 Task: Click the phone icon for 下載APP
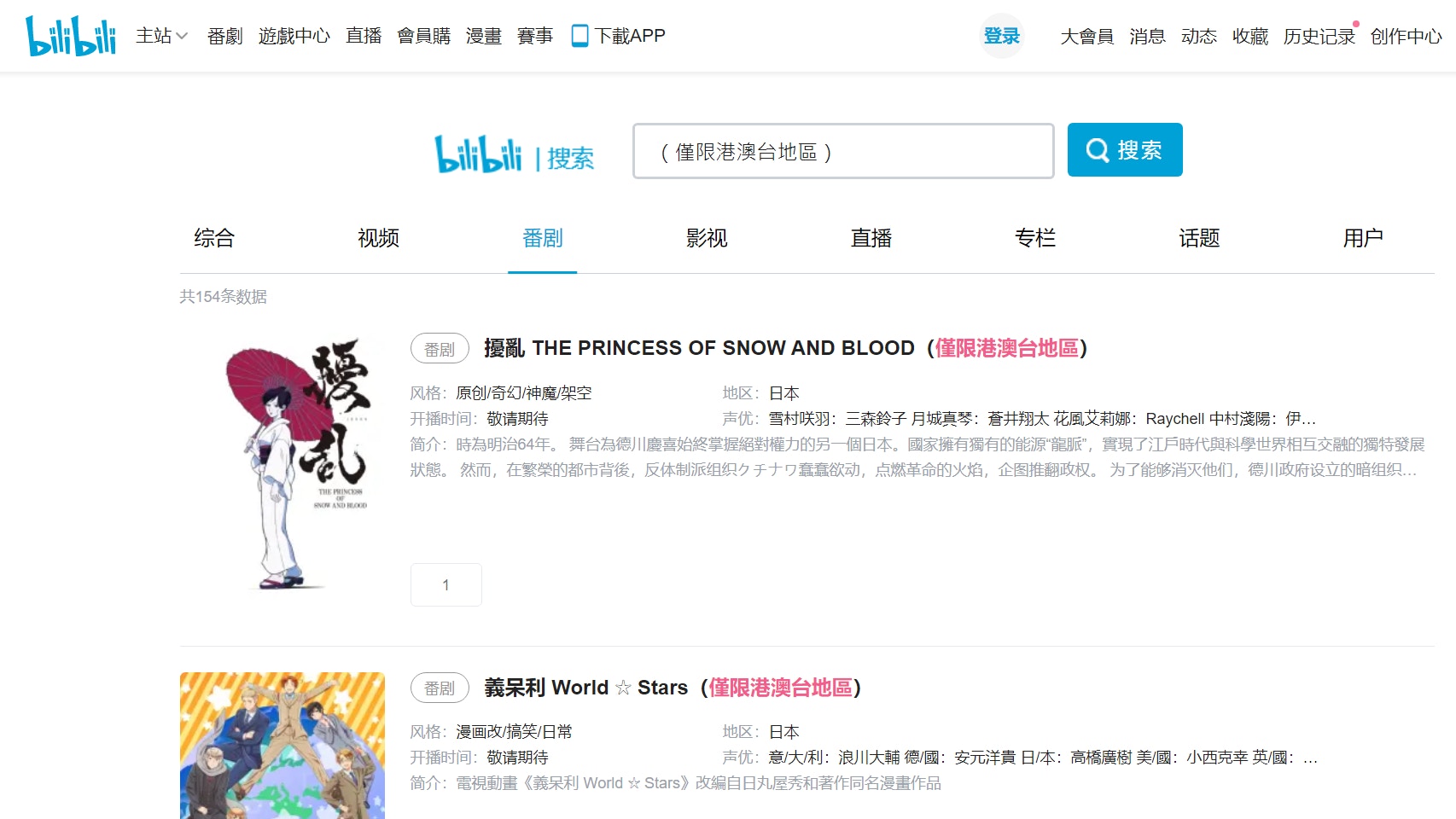point(579,36)
